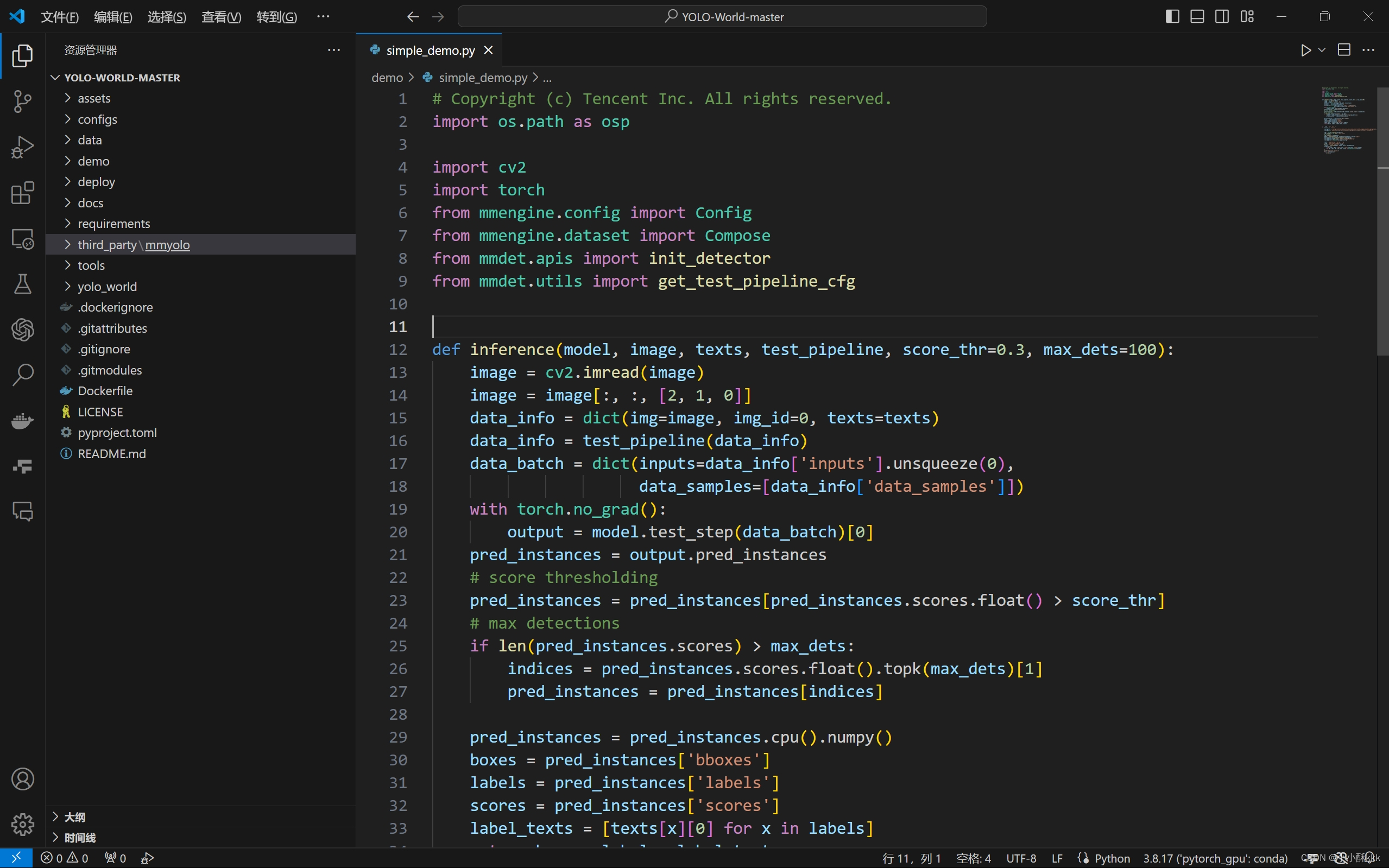Open the Manage settings gear
The height and width of the screenshot is (868, 1389).
tap(22, 825)
